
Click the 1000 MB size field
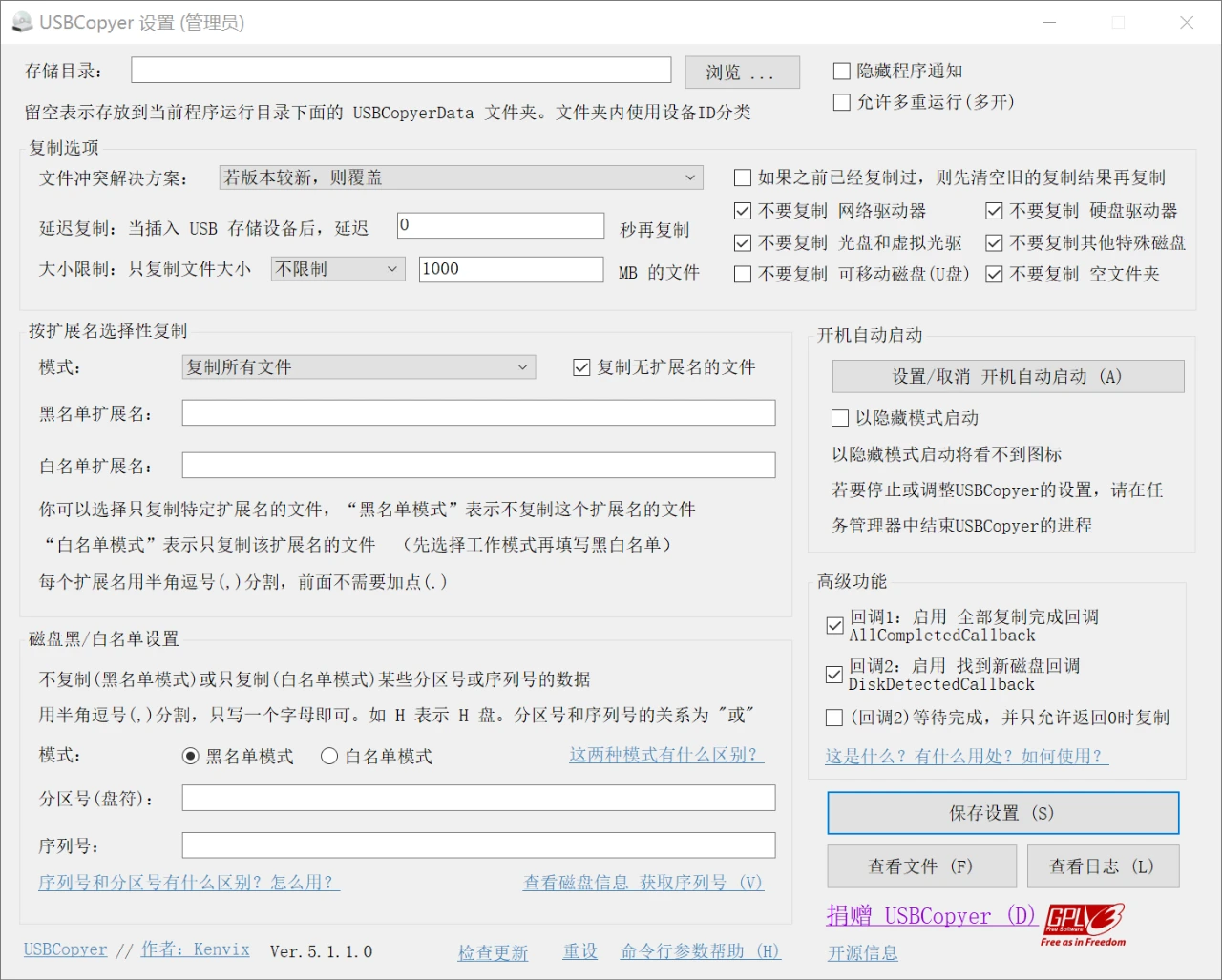click(x=511, y=269)
